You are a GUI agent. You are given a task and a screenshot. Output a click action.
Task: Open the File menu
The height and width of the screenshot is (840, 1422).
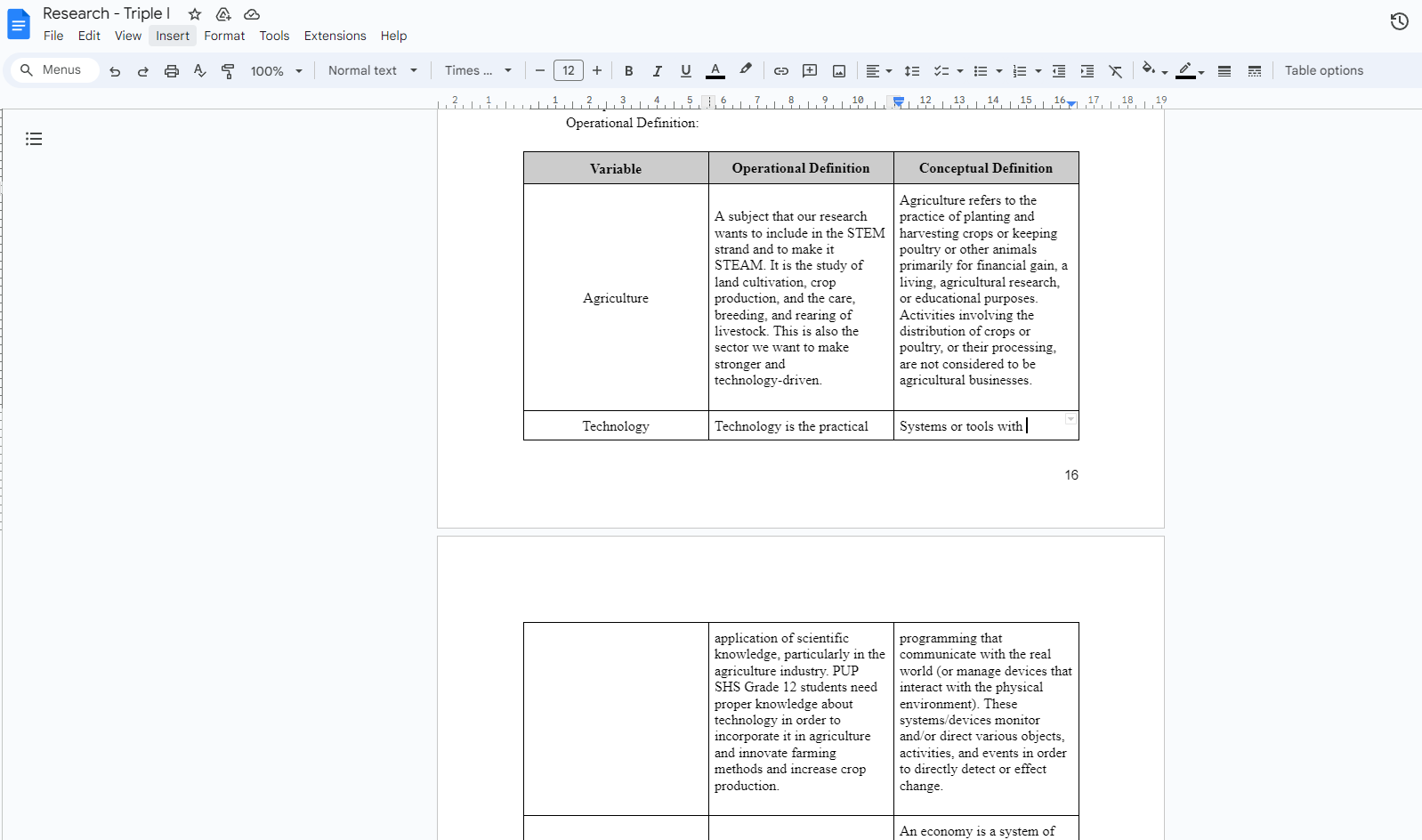[53, 36]
